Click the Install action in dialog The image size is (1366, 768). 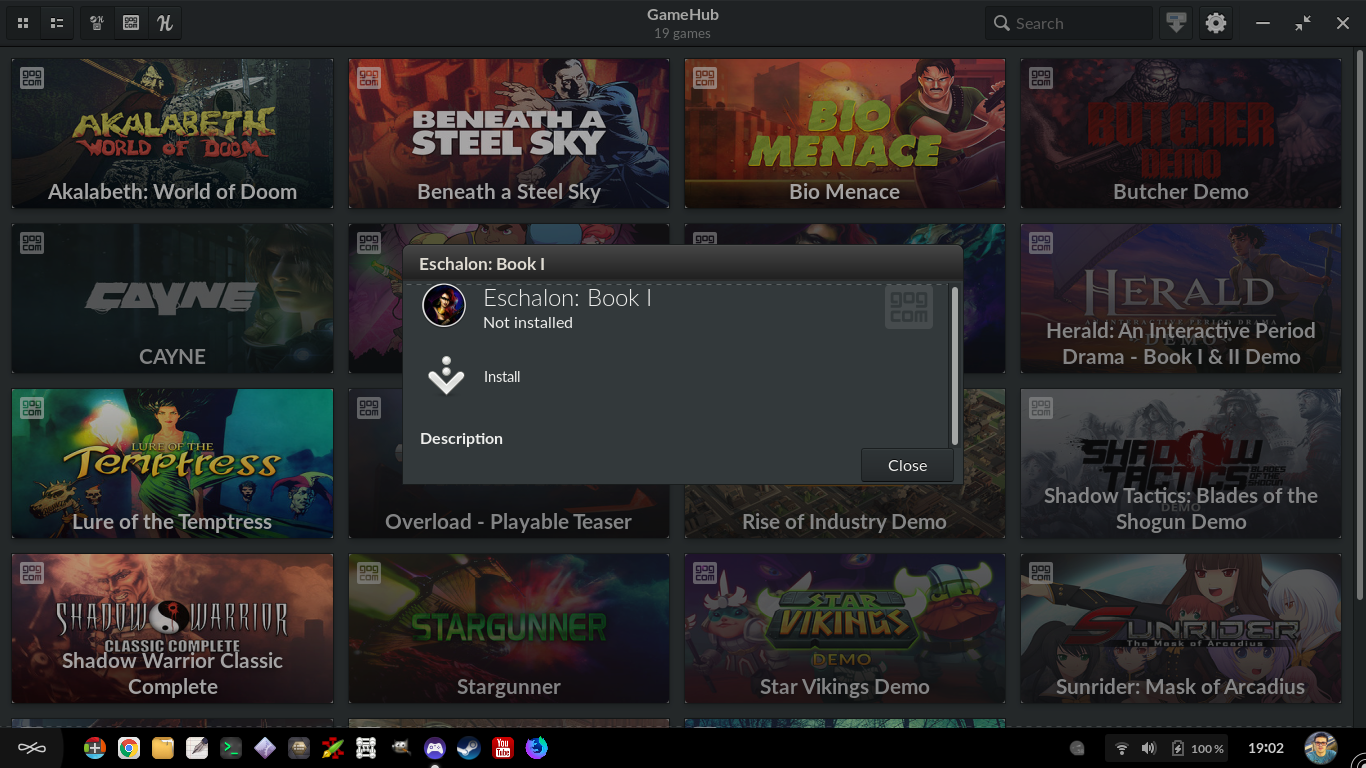point(502,377)
